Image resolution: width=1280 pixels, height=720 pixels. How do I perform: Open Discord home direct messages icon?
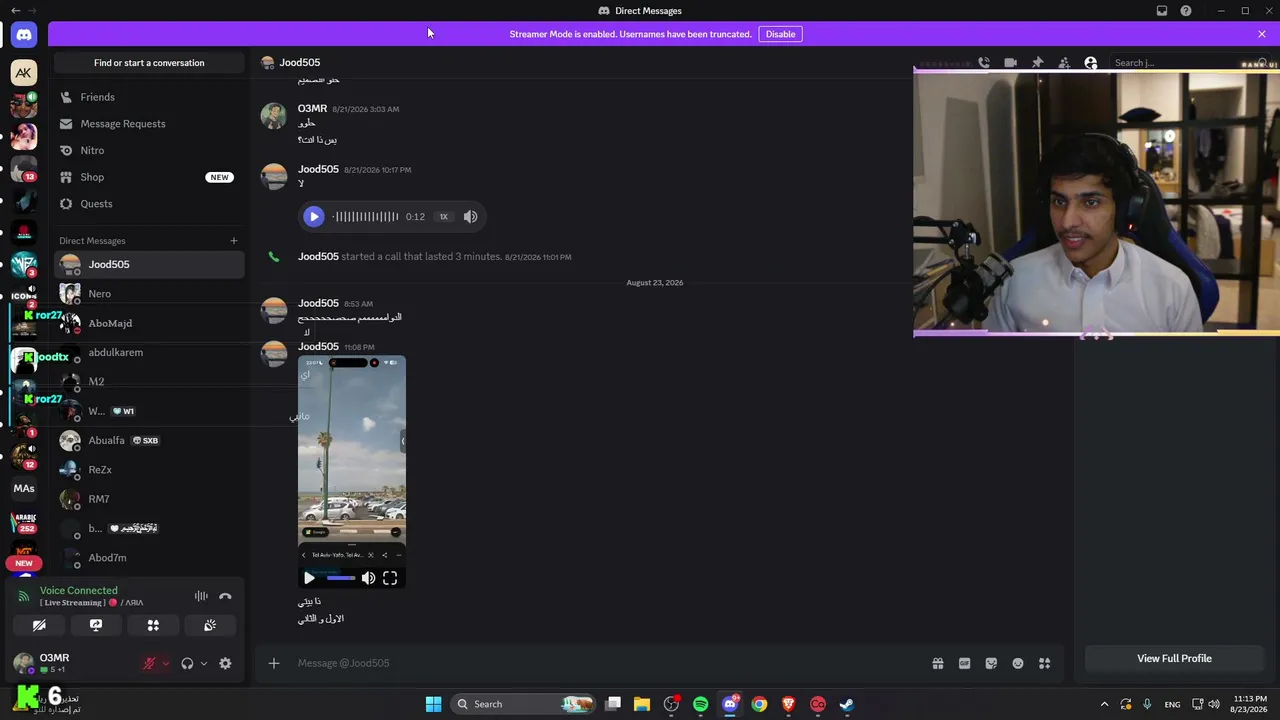pyautogui.click(x=24, y=35)
